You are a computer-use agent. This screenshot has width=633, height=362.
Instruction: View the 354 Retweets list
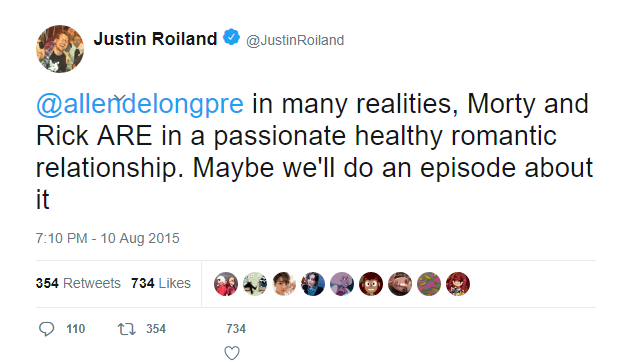point(78,283)
